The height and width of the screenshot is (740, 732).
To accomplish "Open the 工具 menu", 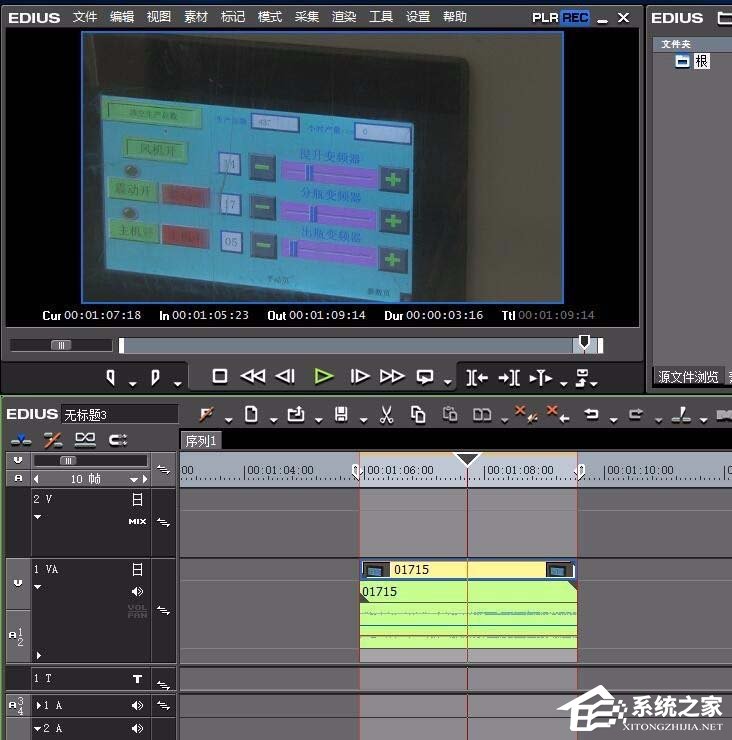I will tap(381, 17).
